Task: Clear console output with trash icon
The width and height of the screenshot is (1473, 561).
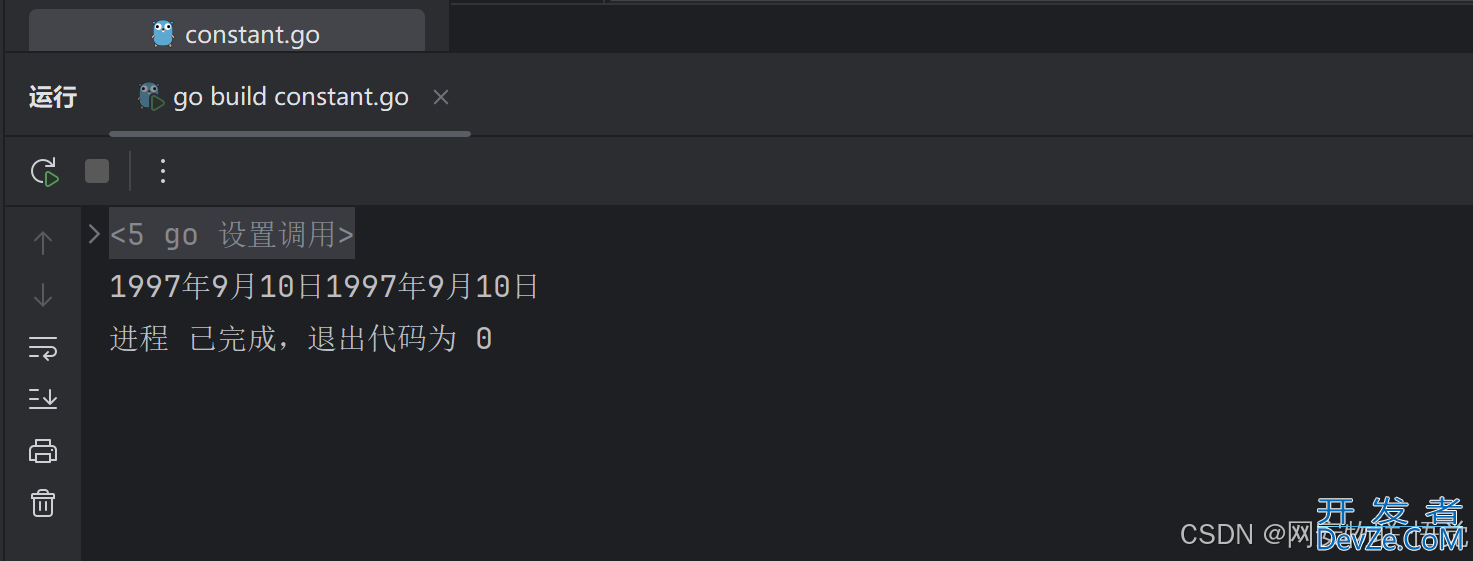Action: point(43,502)
